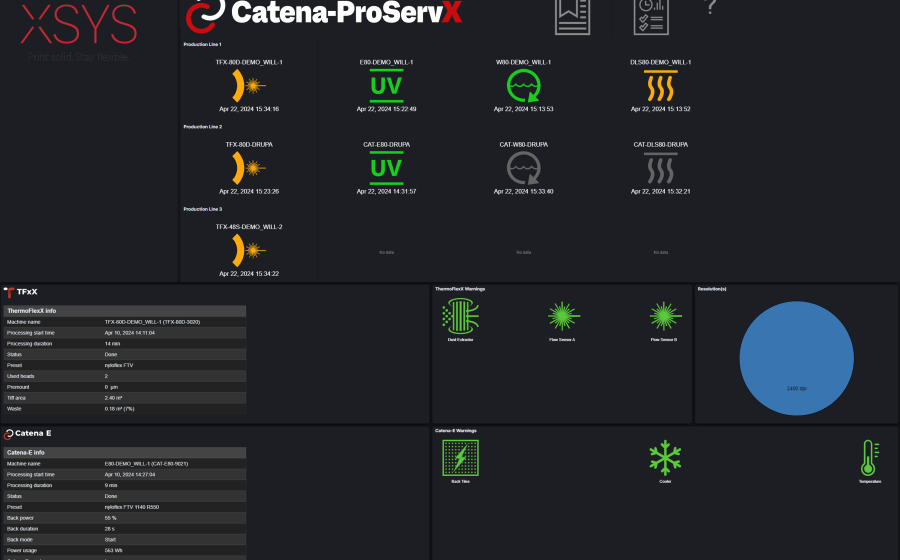Screen dimensions: 900x560
Task: Click timestamp Apr 22, 2024 15:23:26
Action: 249,192
